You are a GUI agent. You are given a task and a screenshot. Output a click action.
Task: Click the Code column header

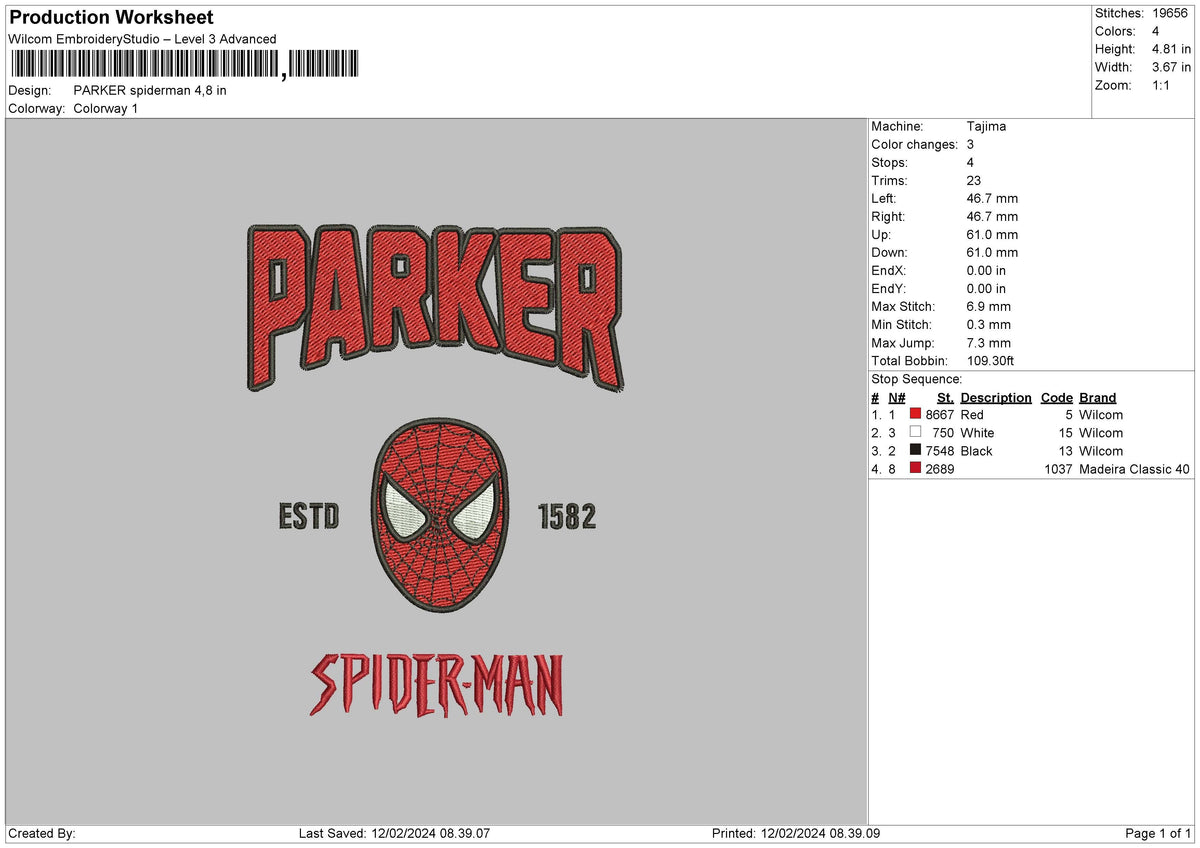(1056, 397)
